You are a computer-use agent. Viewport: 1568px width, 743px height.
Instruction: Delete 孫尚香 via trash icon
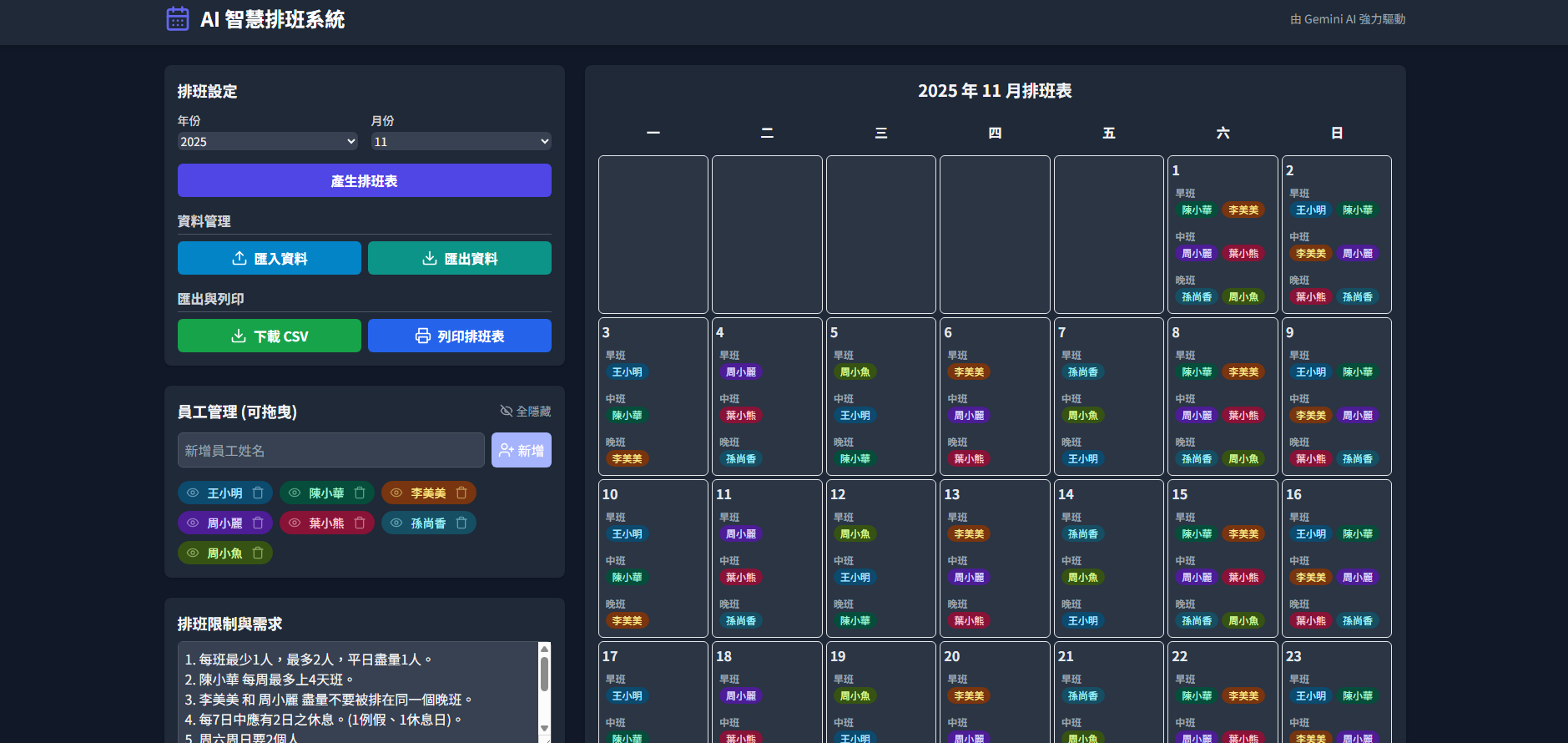point(461,523)
